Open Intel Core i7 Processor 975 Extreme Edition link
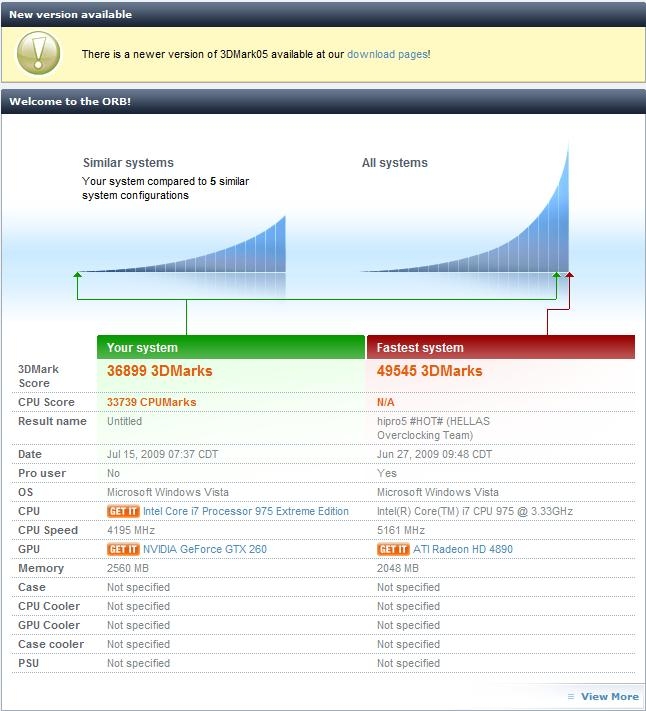This screenshot has height=711, width=646. [x=246, y=511]
